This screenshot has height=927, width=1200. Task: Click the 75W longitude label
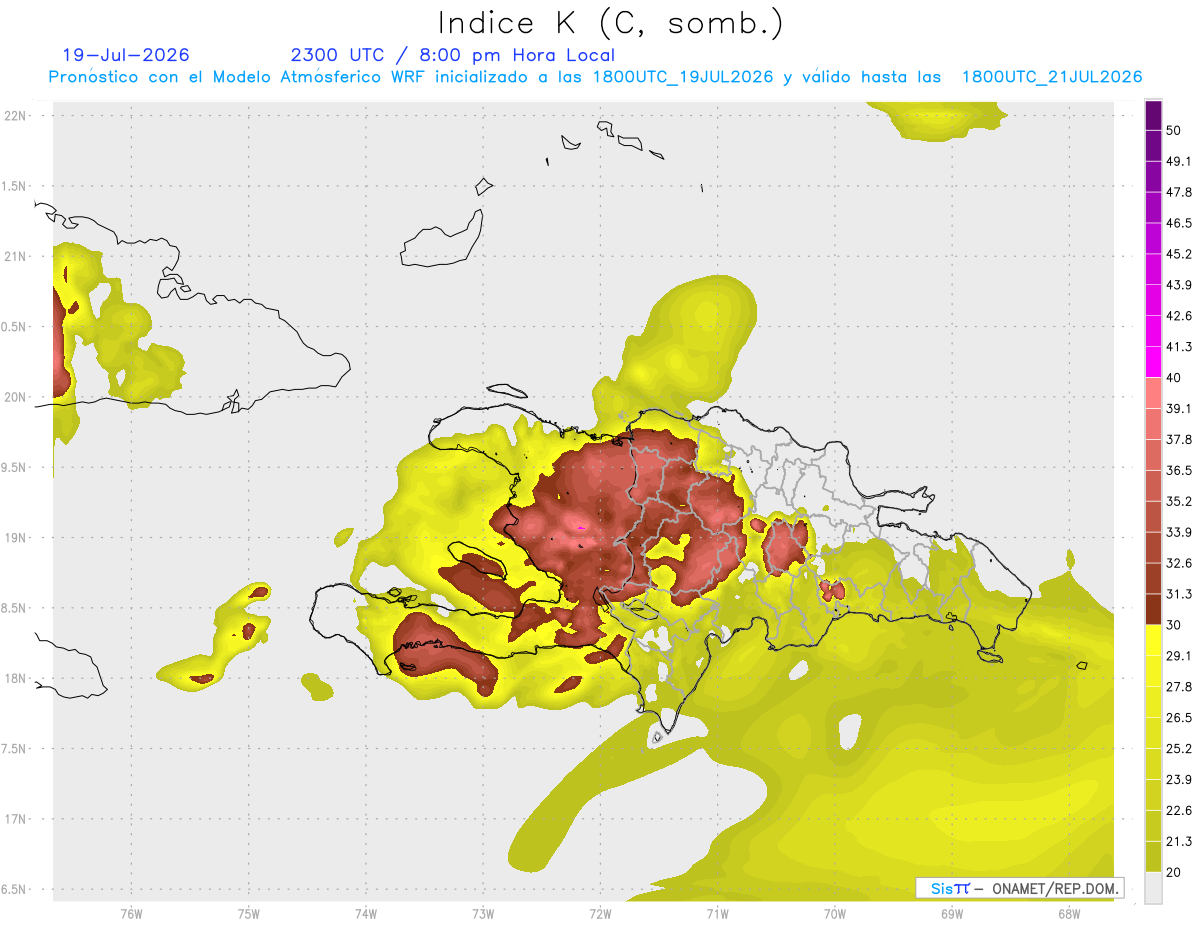pyautogui.click(x=249, y=913)
